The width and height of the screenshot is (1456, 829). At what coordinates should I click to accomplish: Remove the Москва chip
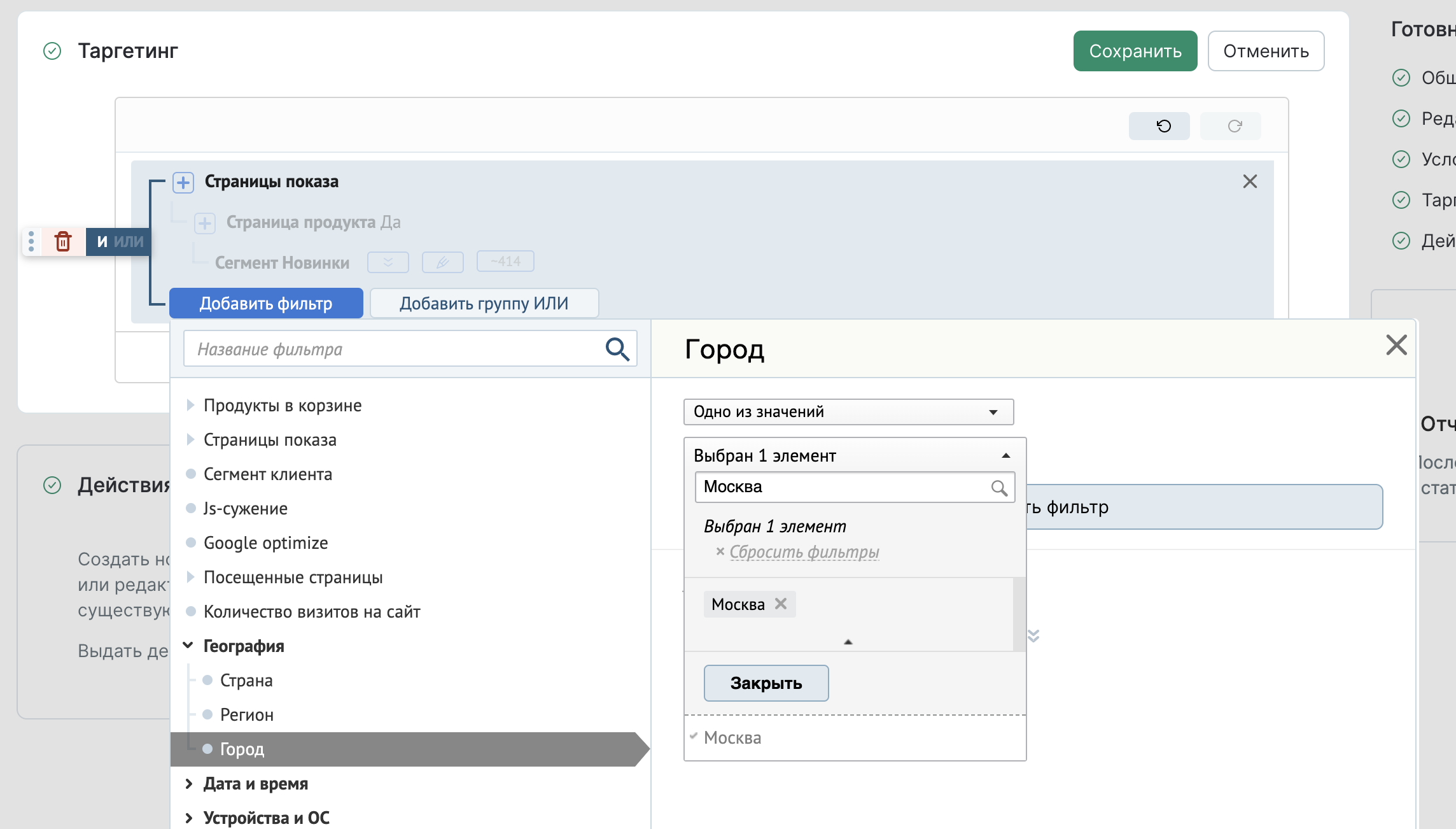tap(781, 604)
